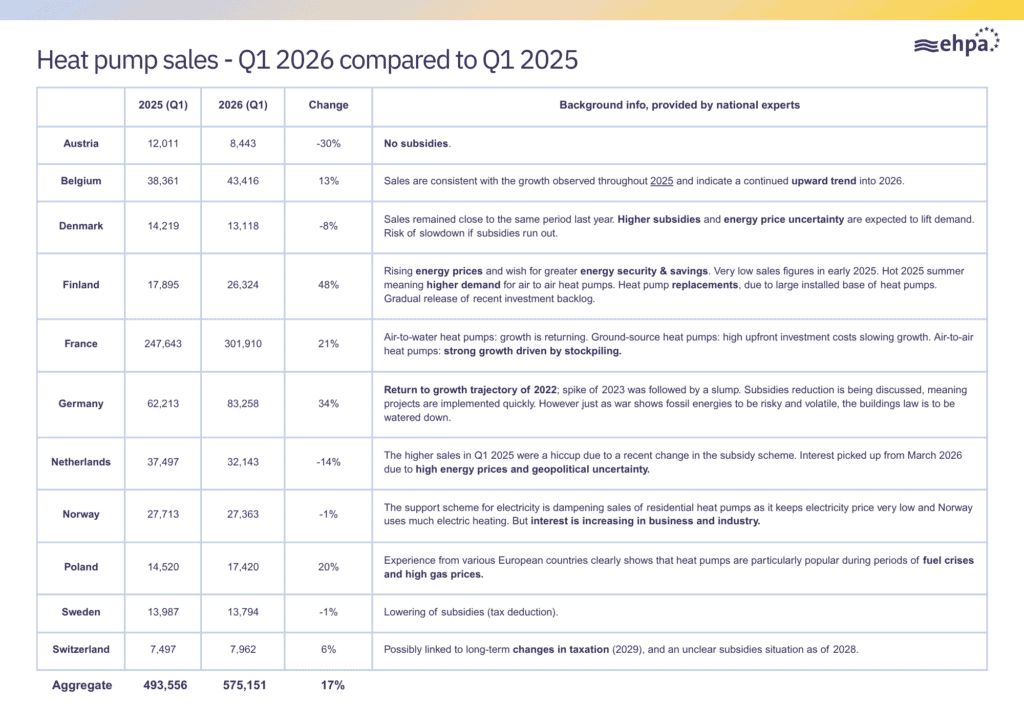Click the Switzerland row label
The height and width of the screenshot is (724, 1024).
(x=81, y=649)
